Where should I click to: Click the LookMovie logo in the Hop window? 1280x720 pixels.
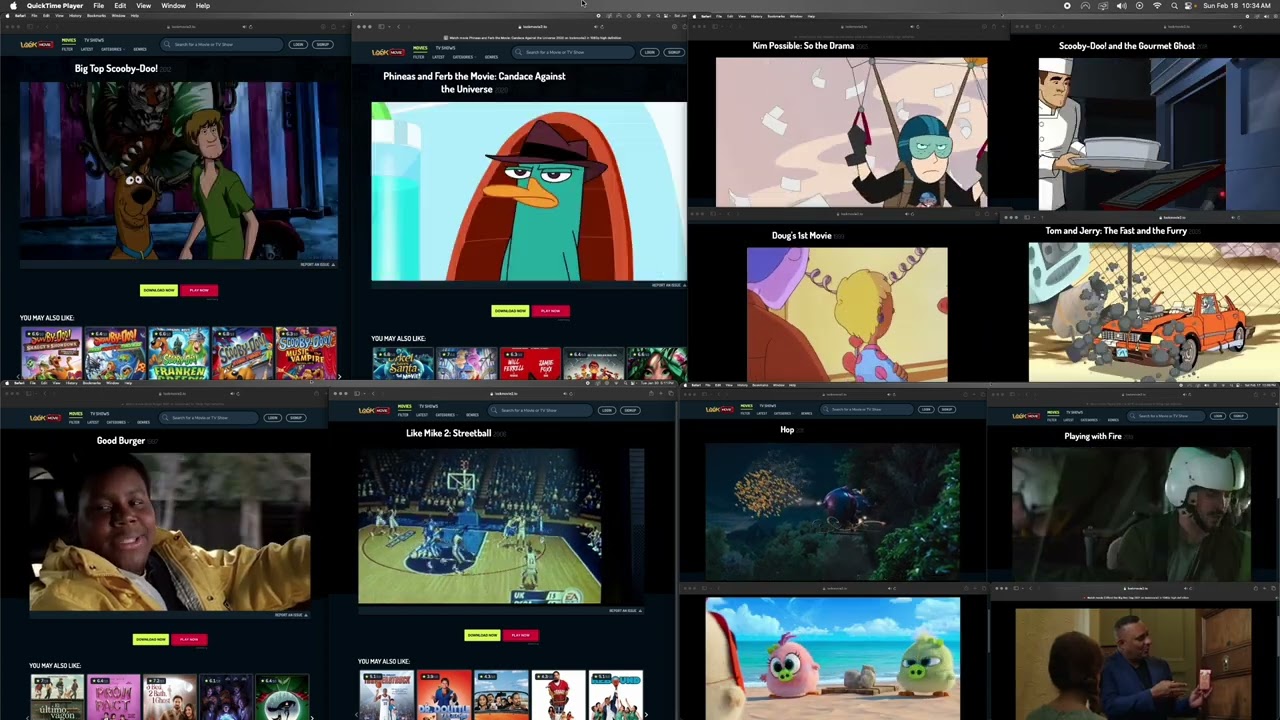pos(719,409)
